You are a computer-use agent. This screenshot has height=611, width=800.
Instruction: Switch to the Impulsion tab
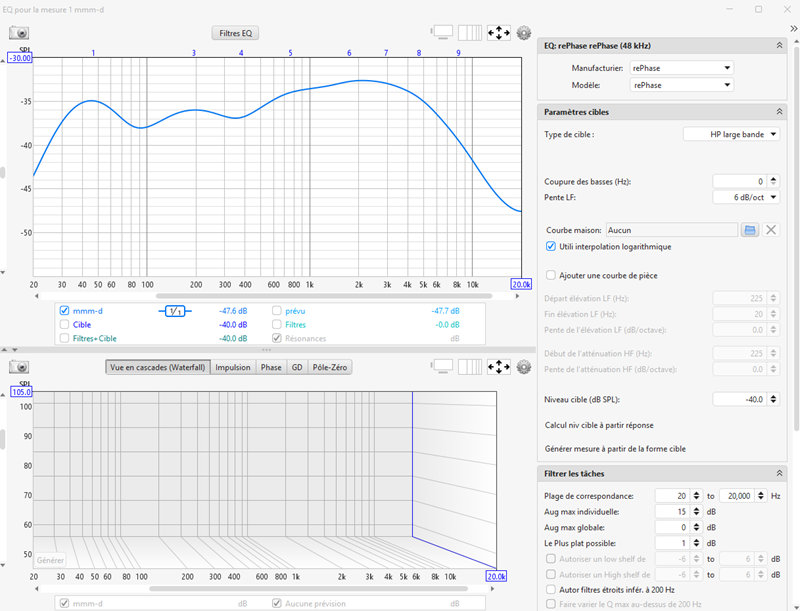click(x=233, y=367)
